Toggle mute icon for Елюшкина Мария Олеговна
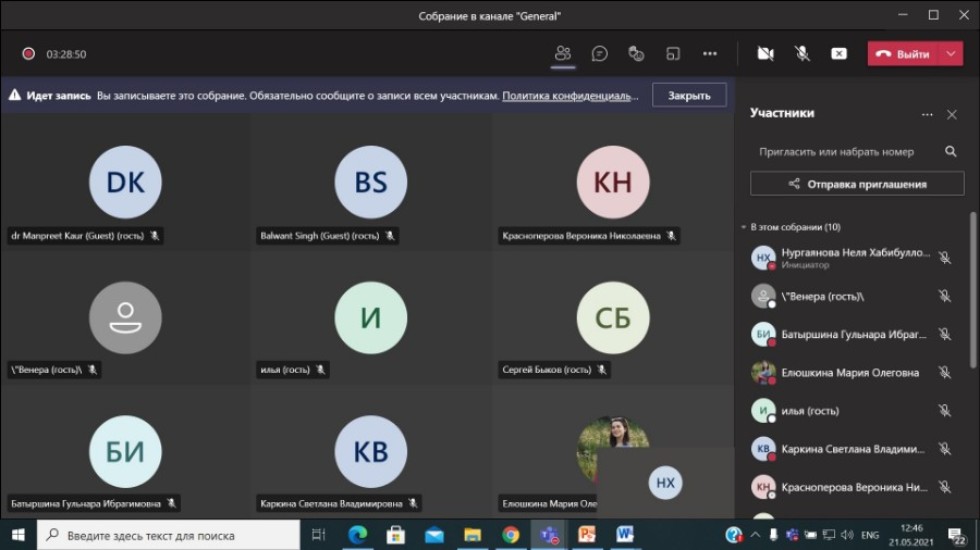Viewport: 980px width, 550px height. pyautogui.click(x=944, y=373)
